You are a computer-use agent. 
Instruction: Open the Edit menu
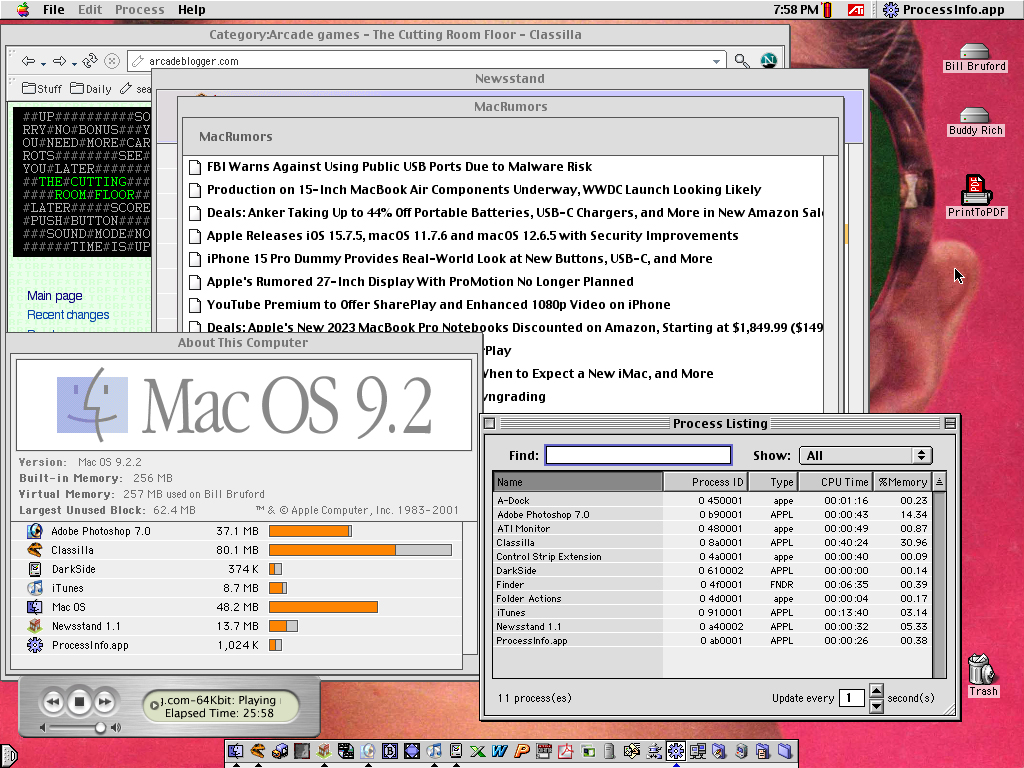[90, 9]
